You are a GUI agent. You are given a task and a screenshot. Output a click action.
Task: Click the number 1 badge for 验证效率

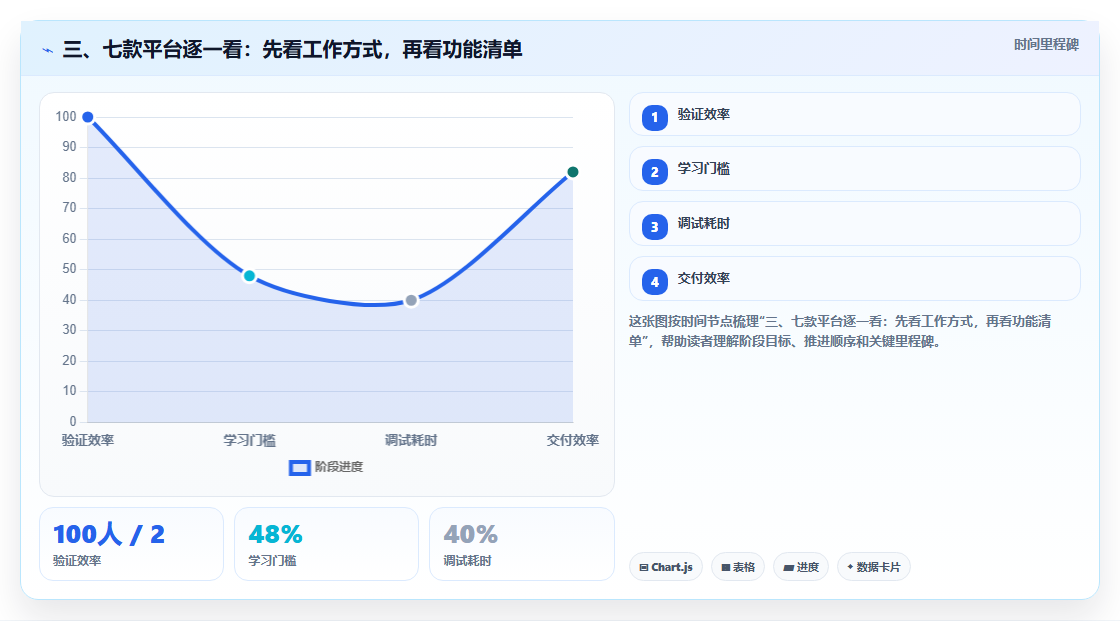coord(654,117)
